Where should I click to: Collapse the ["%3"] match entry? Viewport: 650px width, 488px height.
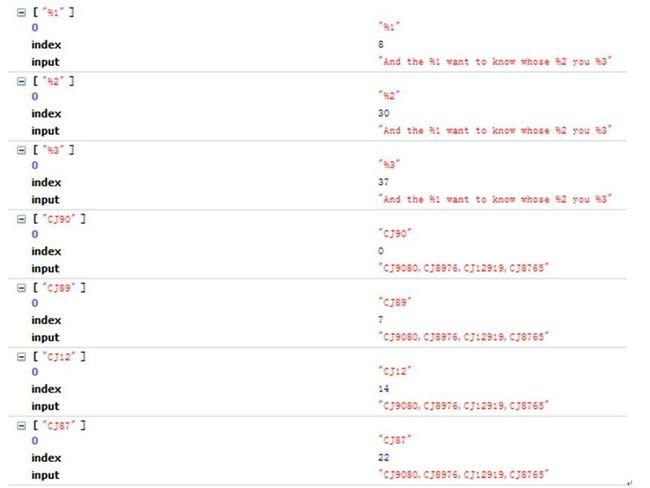(21, 151)
